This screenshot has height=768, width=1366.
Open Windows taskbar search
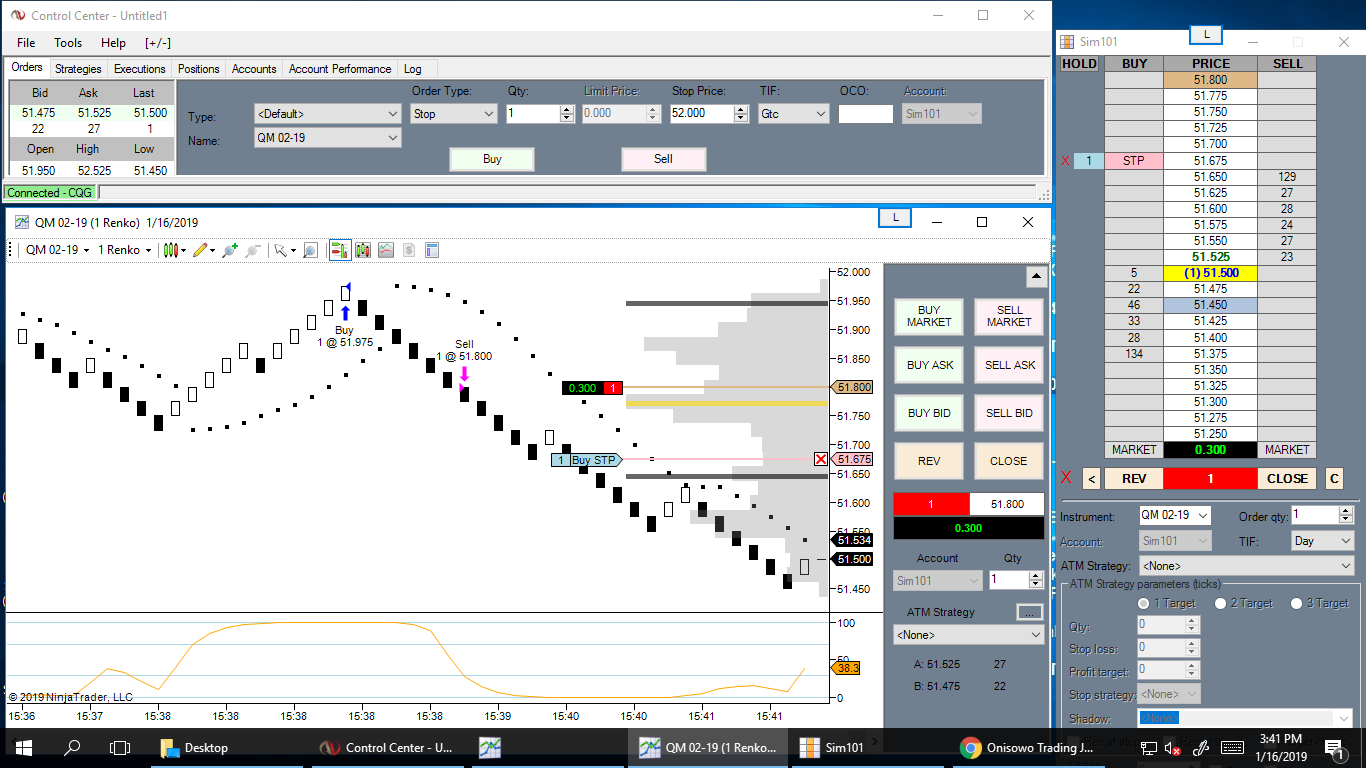[x=72, y=748]
